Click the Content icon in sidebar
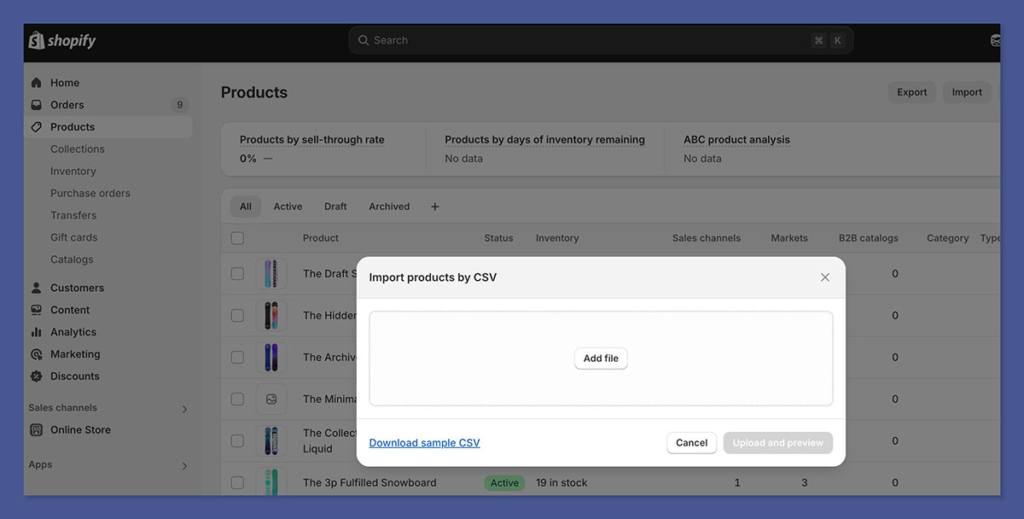 [37, 310]
